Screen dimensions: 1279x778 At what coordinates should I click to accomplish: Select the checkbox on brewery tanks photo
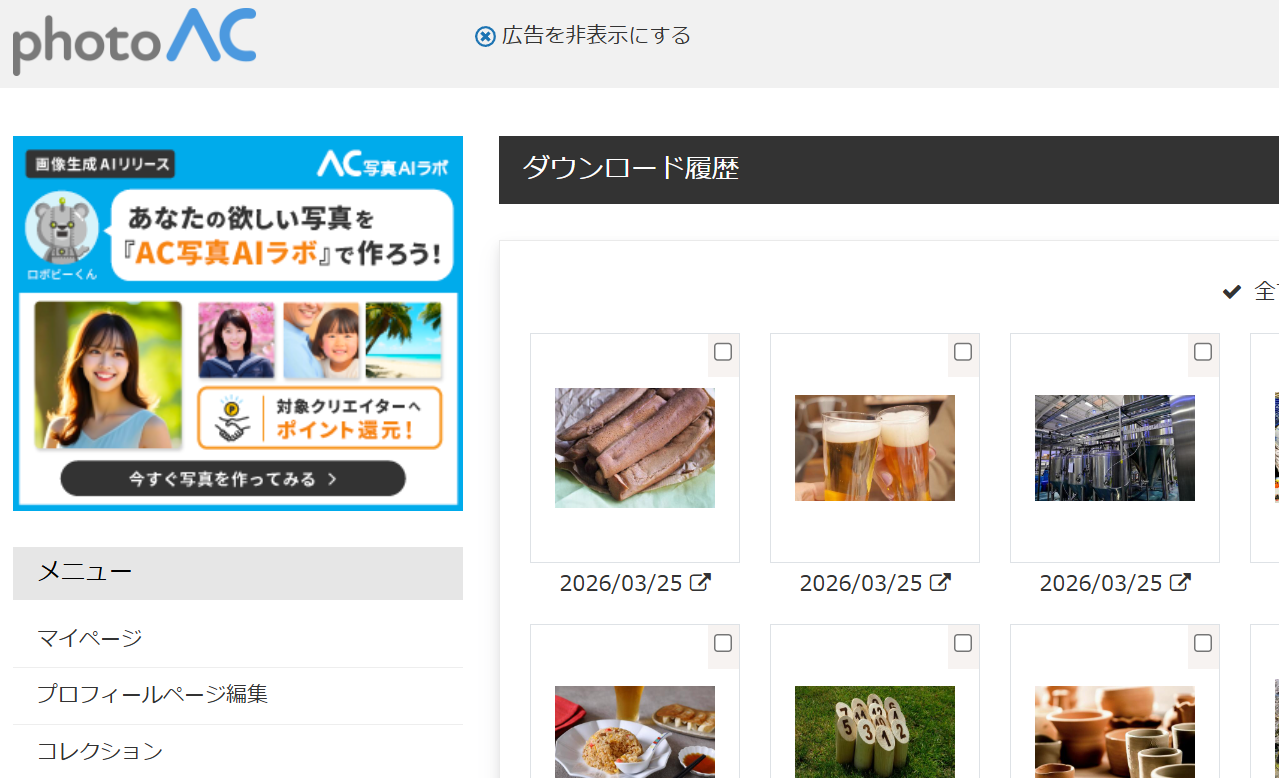1203,352
